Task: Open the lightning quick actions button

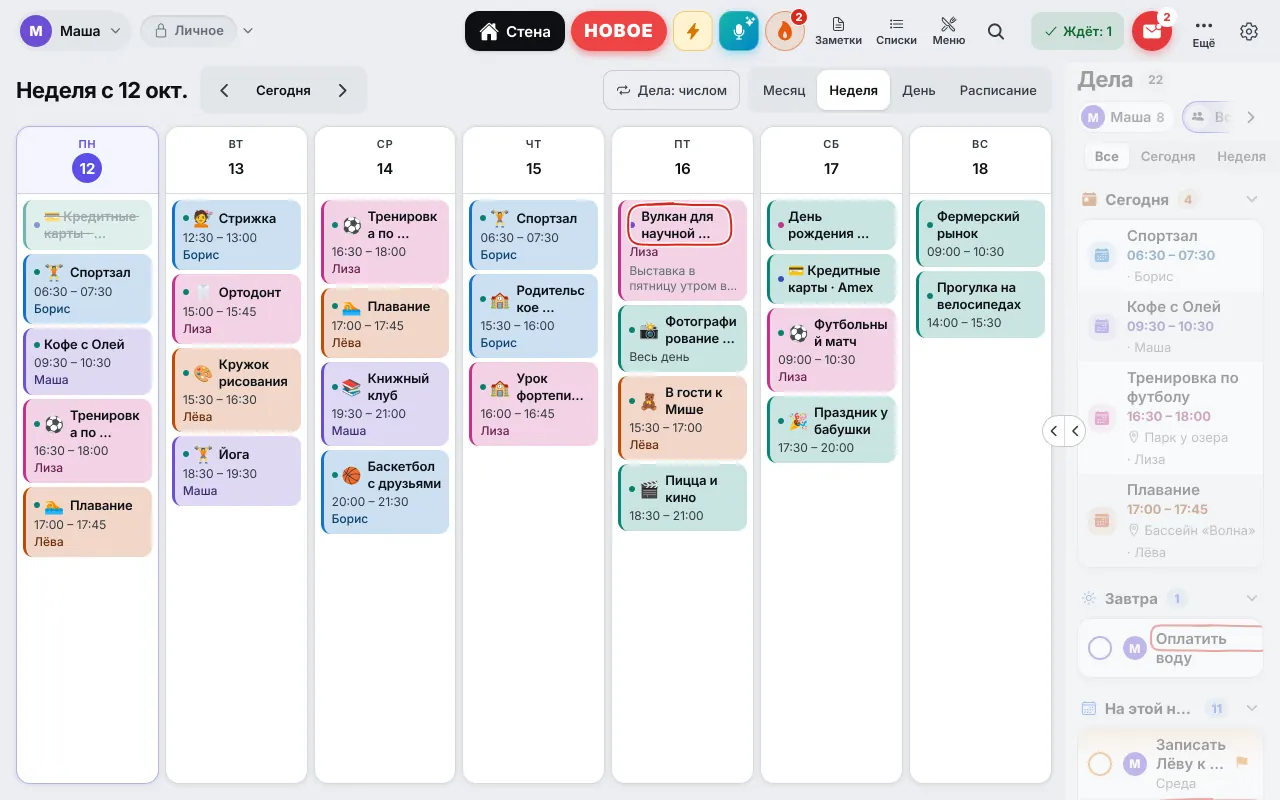Action: coord(692,31)
